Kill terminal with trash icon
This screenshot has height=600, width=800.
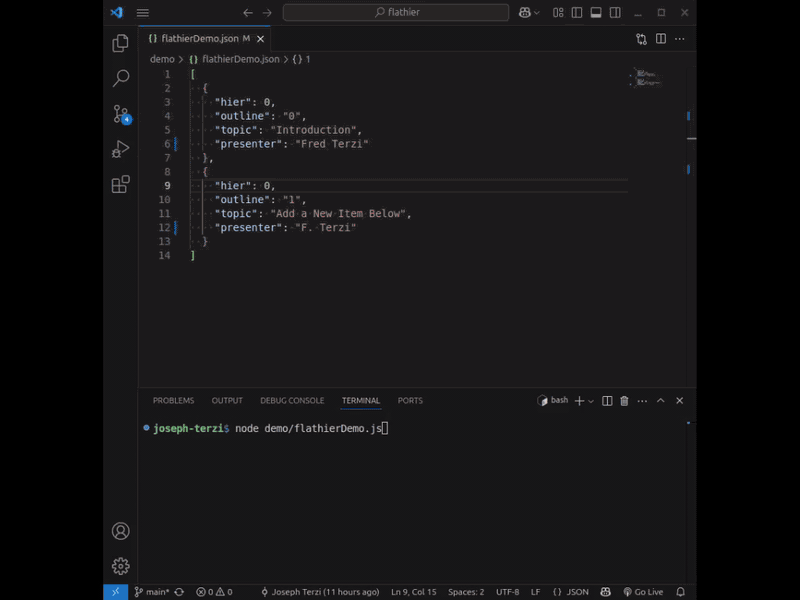[x=624, y=401]
